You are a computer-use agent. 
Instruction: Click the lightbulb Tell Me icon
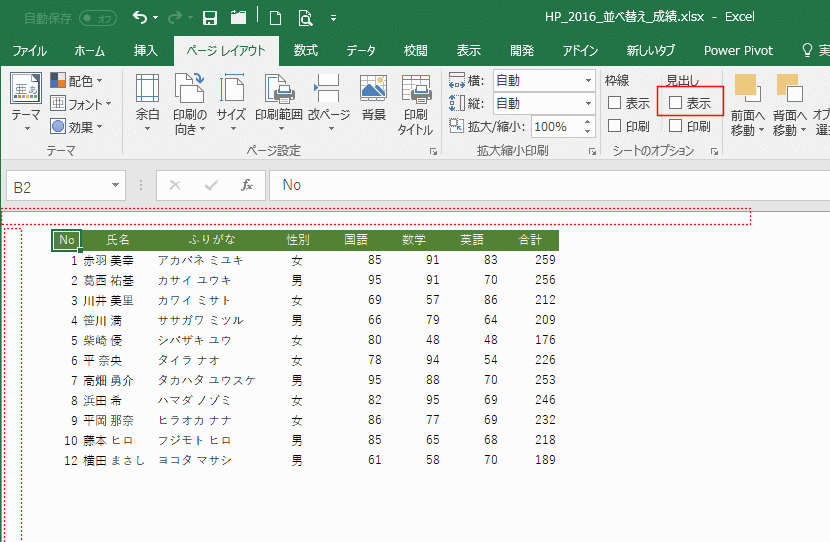point(807,50)
